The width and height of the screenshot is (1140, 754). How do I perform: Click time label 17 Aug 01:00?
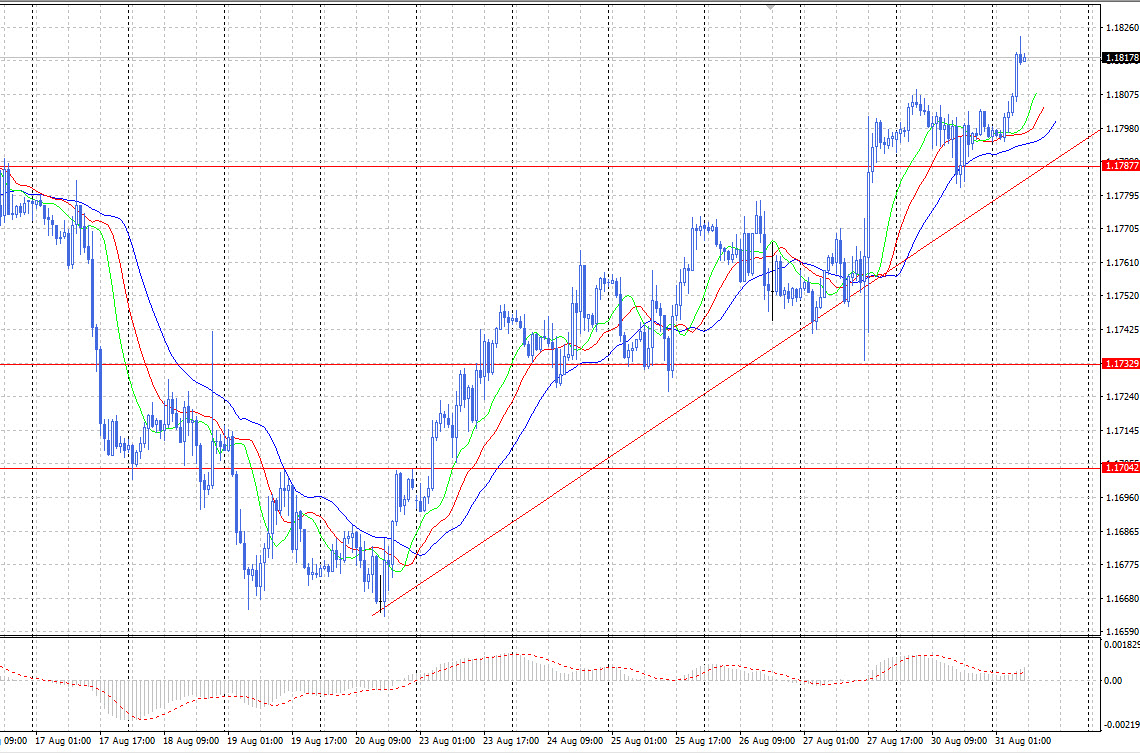63,741
